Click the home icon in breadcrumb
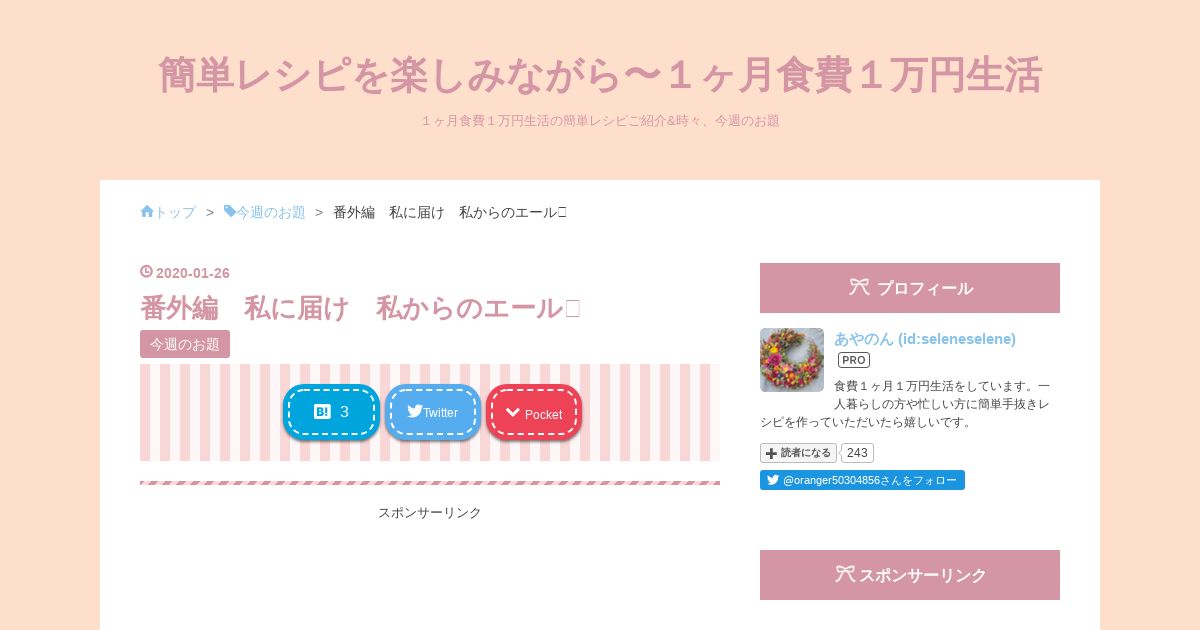The image size is (1200, 630). [147, 211]
